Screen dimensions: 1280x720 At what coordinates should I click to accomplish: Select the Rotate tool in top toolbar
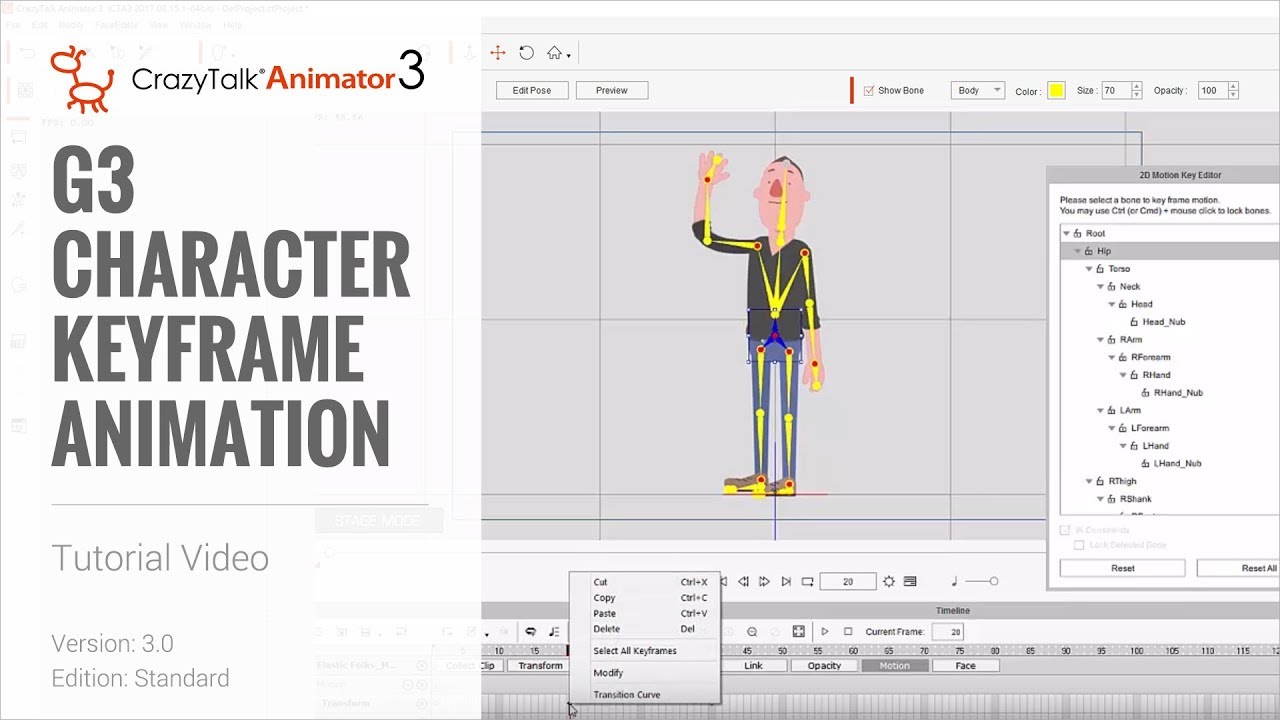coord(526,53)
